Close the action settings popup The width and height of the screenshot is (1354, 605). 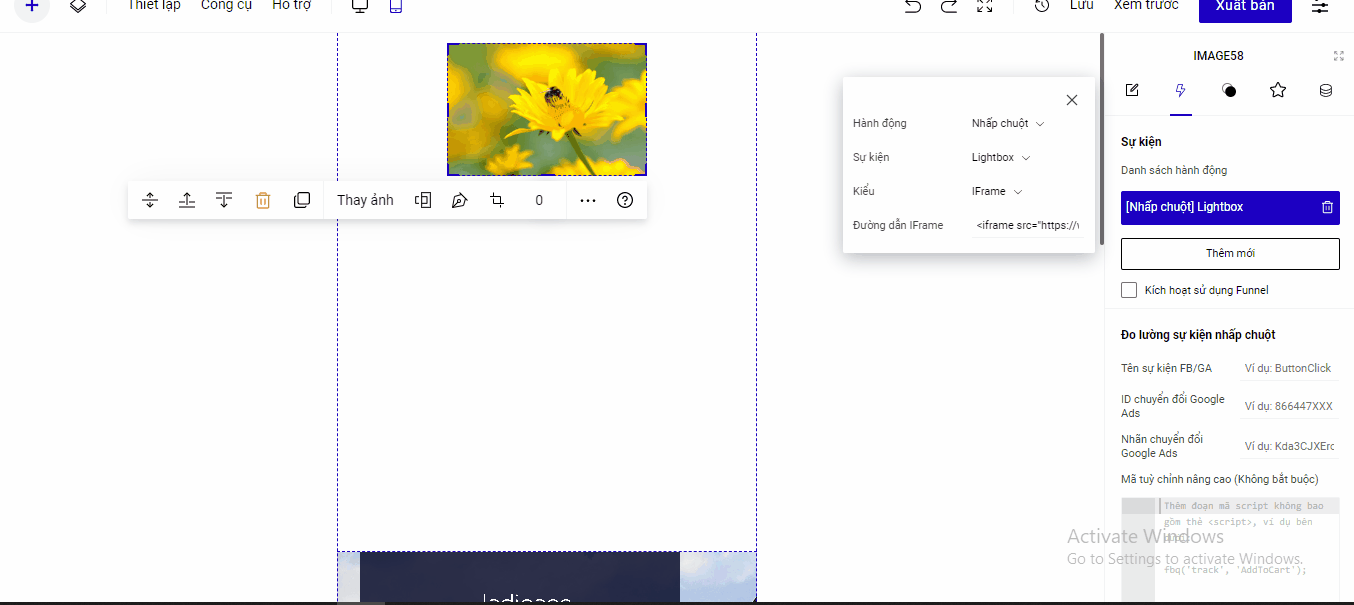coord(1071,100)
